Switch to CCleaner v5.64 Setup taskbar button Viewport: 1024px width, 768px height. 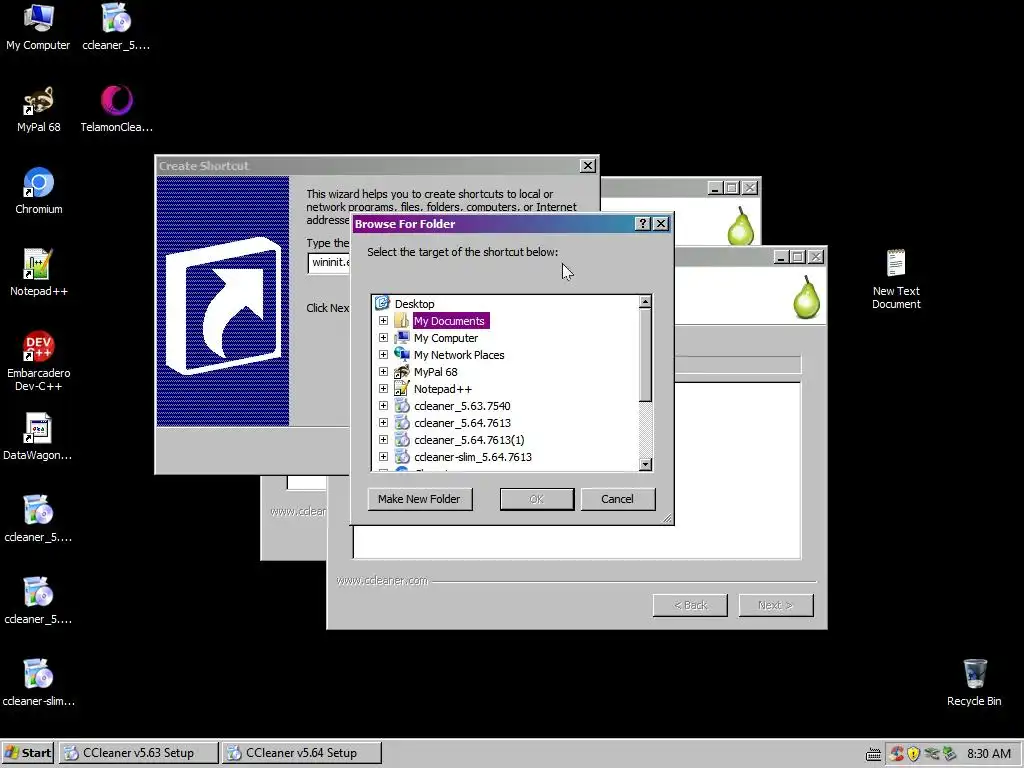[x=301, y=753]
